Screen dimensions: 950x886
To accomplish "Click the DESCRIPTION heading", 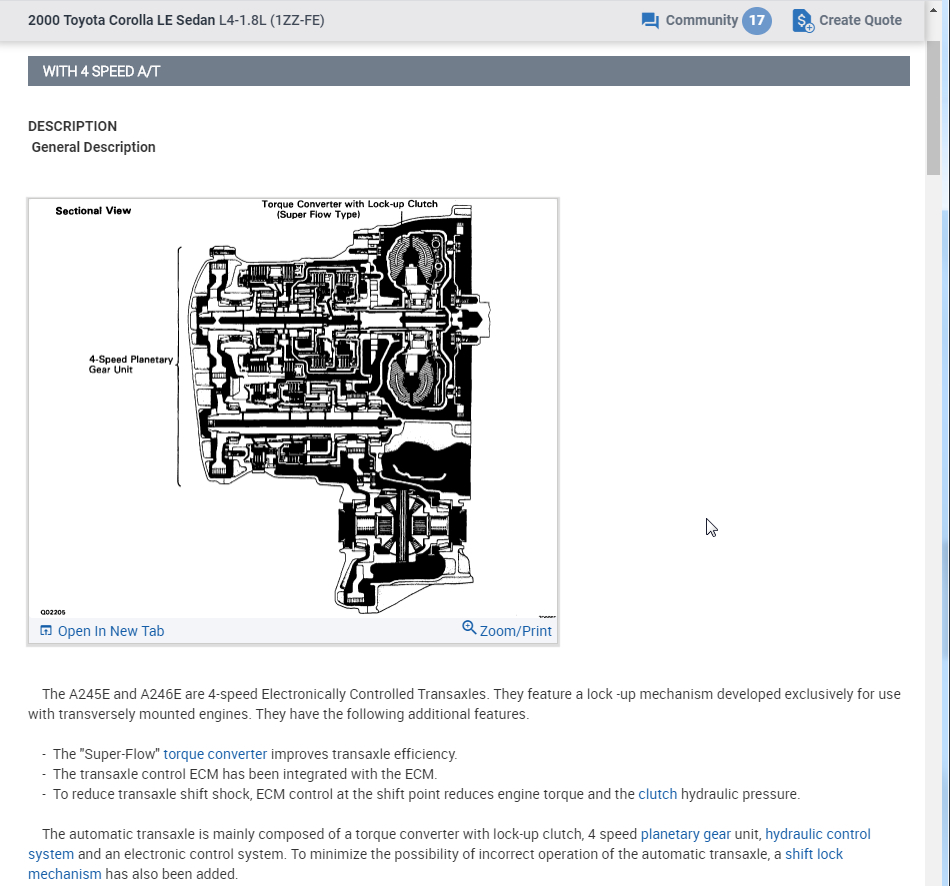I will (x=72, y=126).
